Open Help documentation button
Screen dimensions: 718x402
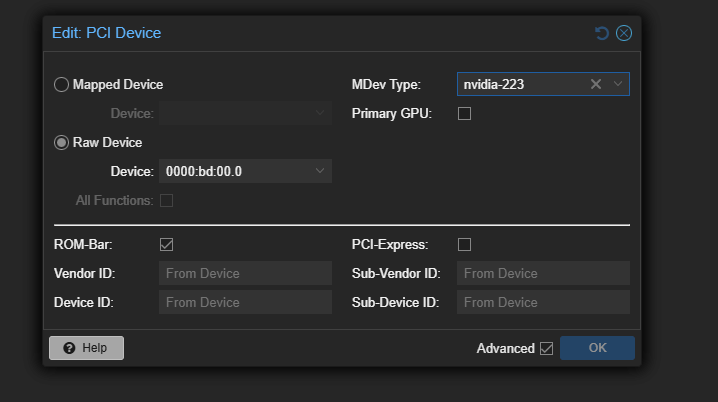click(x=86, y=348)
